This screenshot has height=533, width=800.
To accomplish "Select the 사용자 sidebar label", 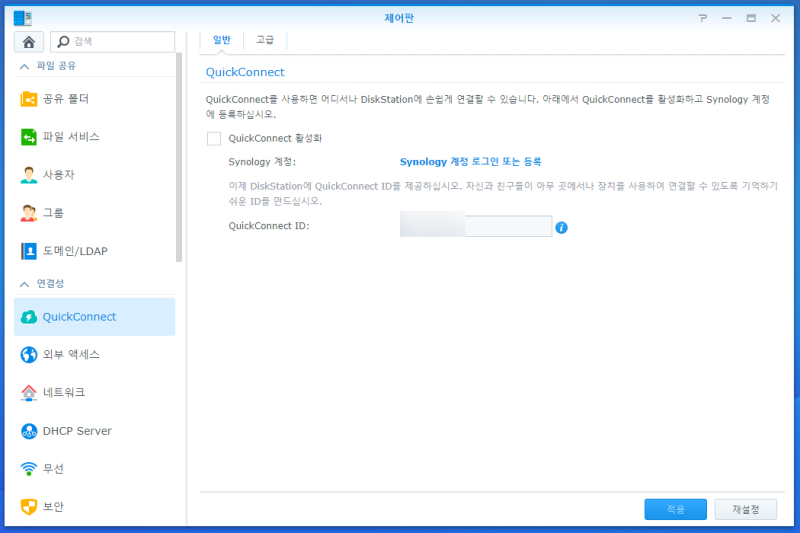I will click(59, 175).
